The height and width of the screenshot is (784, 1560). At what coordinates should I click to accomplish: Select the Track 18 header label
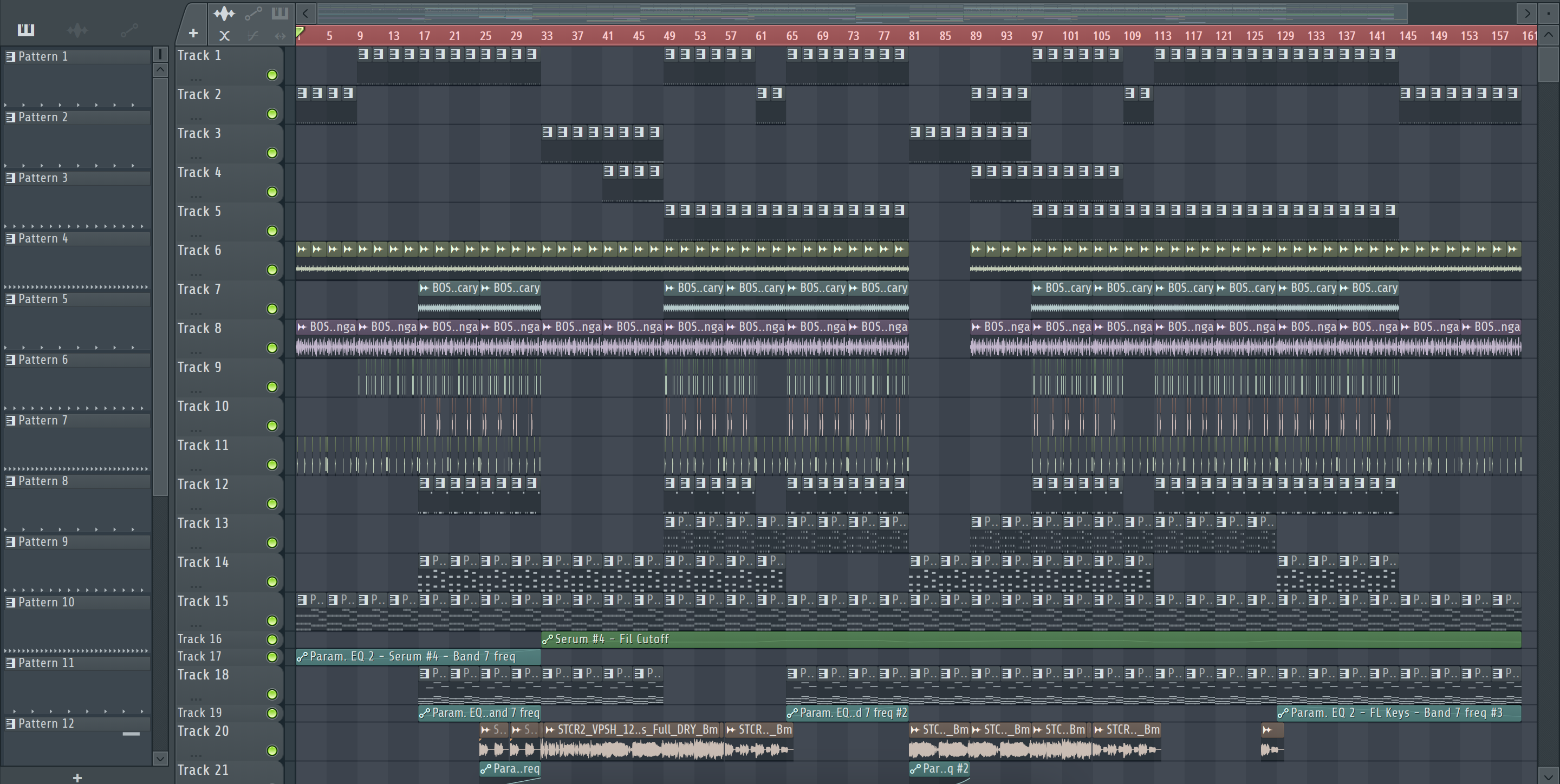[x=203, y=675]
